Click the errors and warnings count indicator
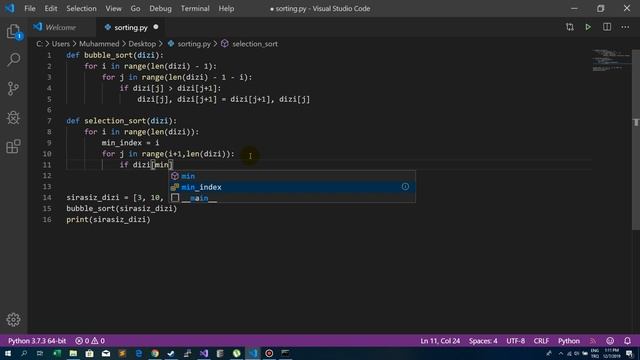The image size is (640, 360). 90,341
